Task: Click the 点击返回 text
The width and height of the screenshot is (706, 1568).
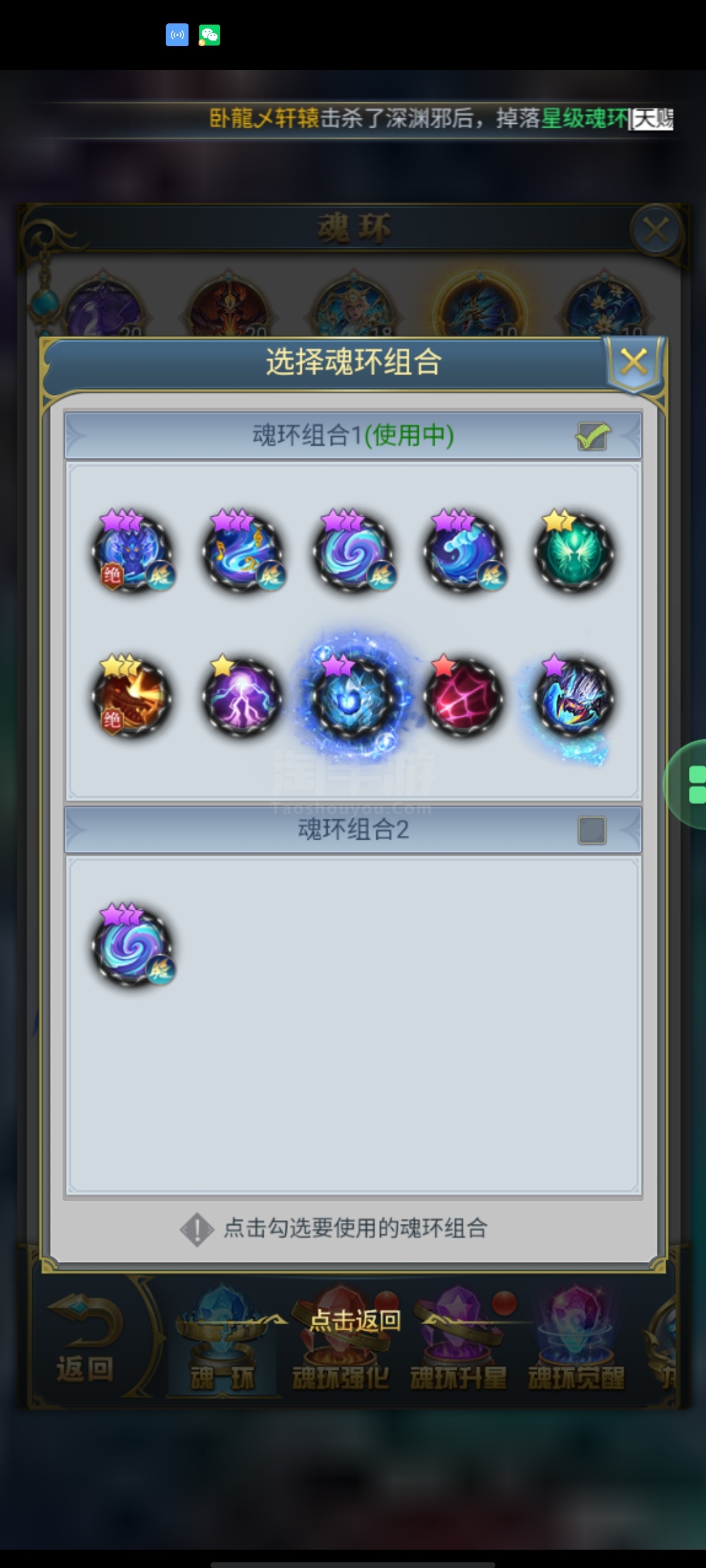Action: (x=355, y=1320)
